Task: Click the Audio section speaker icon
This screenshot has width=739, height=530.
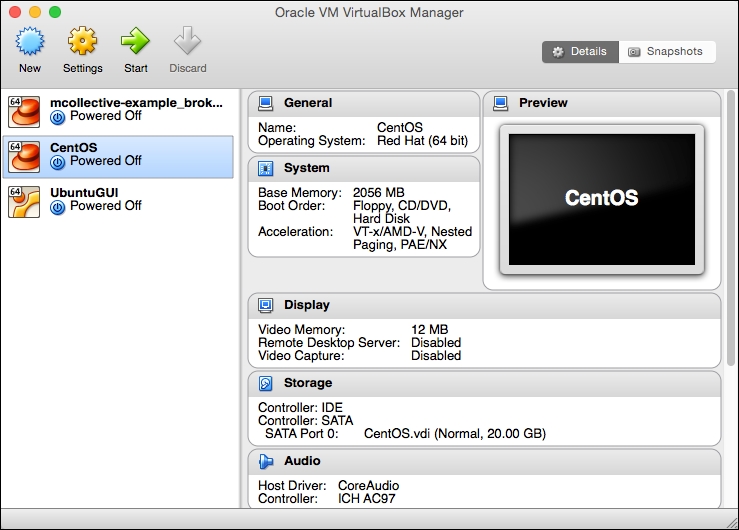Action: [266, 461]
